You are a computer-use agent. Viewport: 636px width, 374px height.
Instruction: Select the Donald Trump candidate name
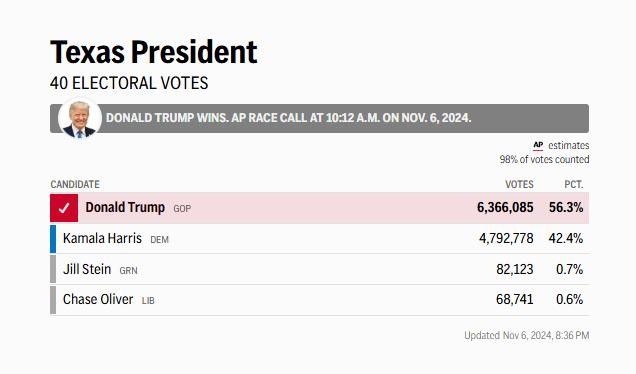[125, 208]
